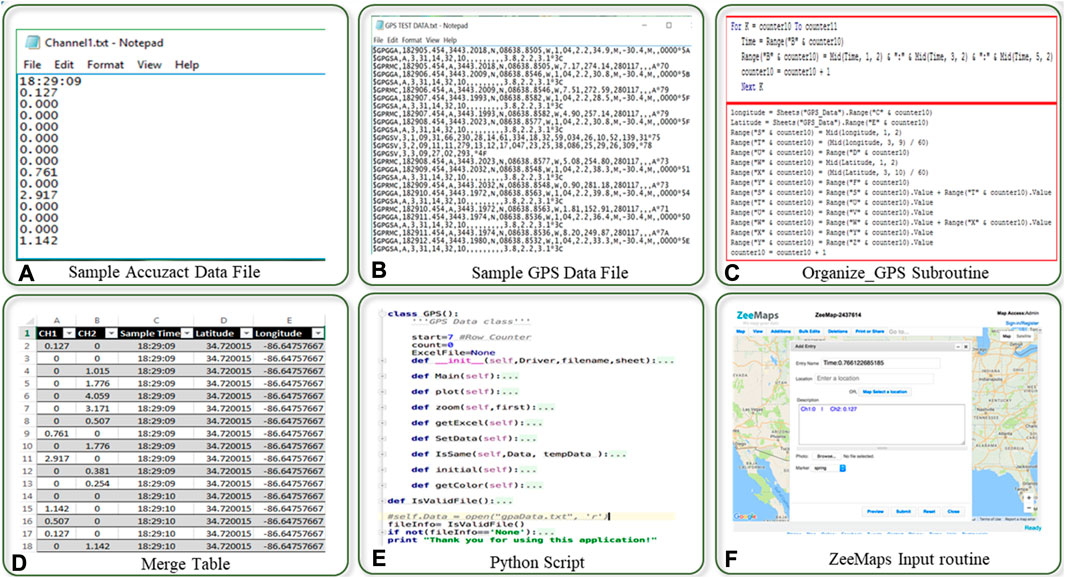This screenshot has height=578, width=1065.
Task: Click the select-all corner of the spreadsheet
Action: coord(27,321)
